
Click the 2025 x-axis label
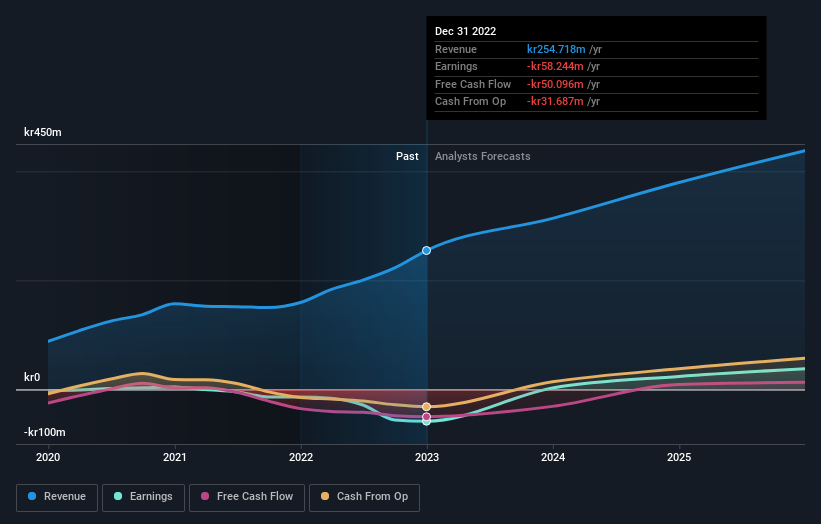(x=679, y=457)
